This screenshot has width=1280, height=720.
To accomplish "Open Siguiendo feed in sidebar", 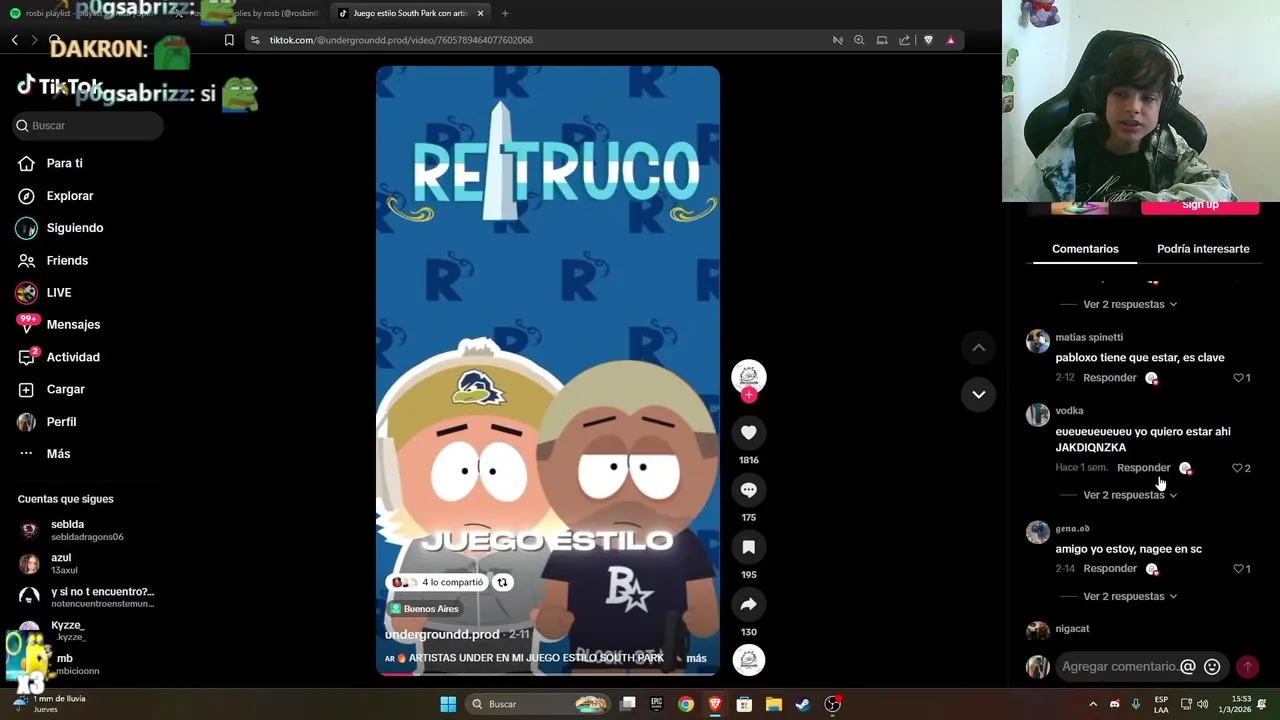I will click(75, 228).
